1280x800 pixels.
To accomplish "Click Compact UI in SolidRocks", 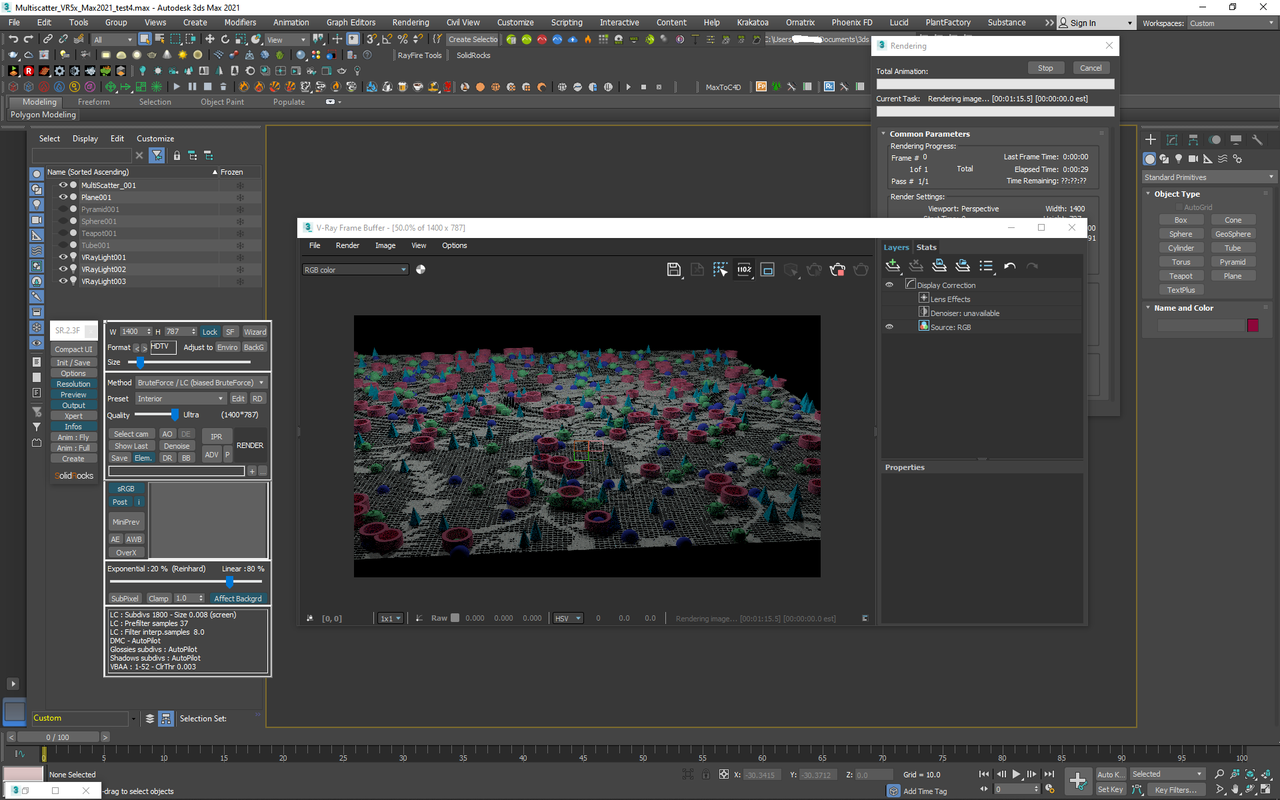I will point(74,349).
